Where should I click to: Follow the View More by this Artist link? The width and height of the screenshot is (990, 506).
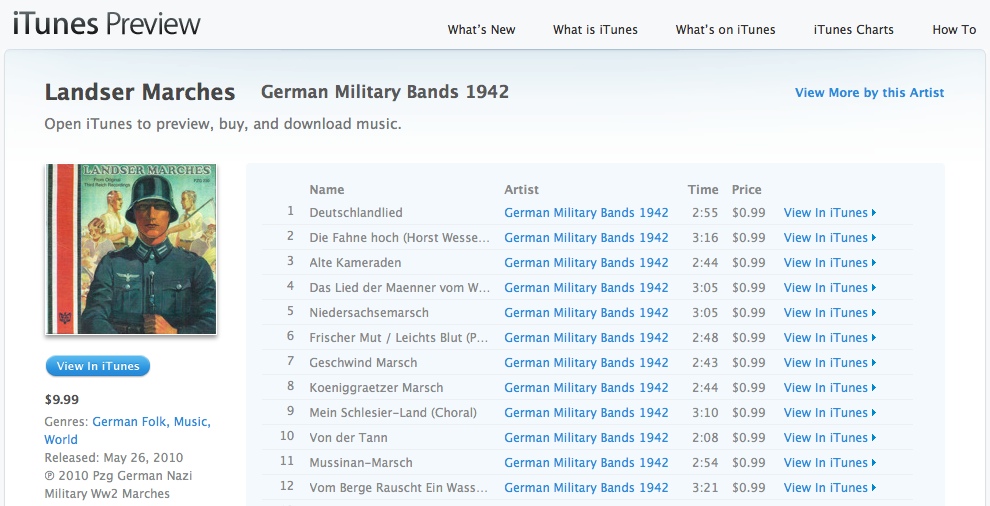pos(869,93)
